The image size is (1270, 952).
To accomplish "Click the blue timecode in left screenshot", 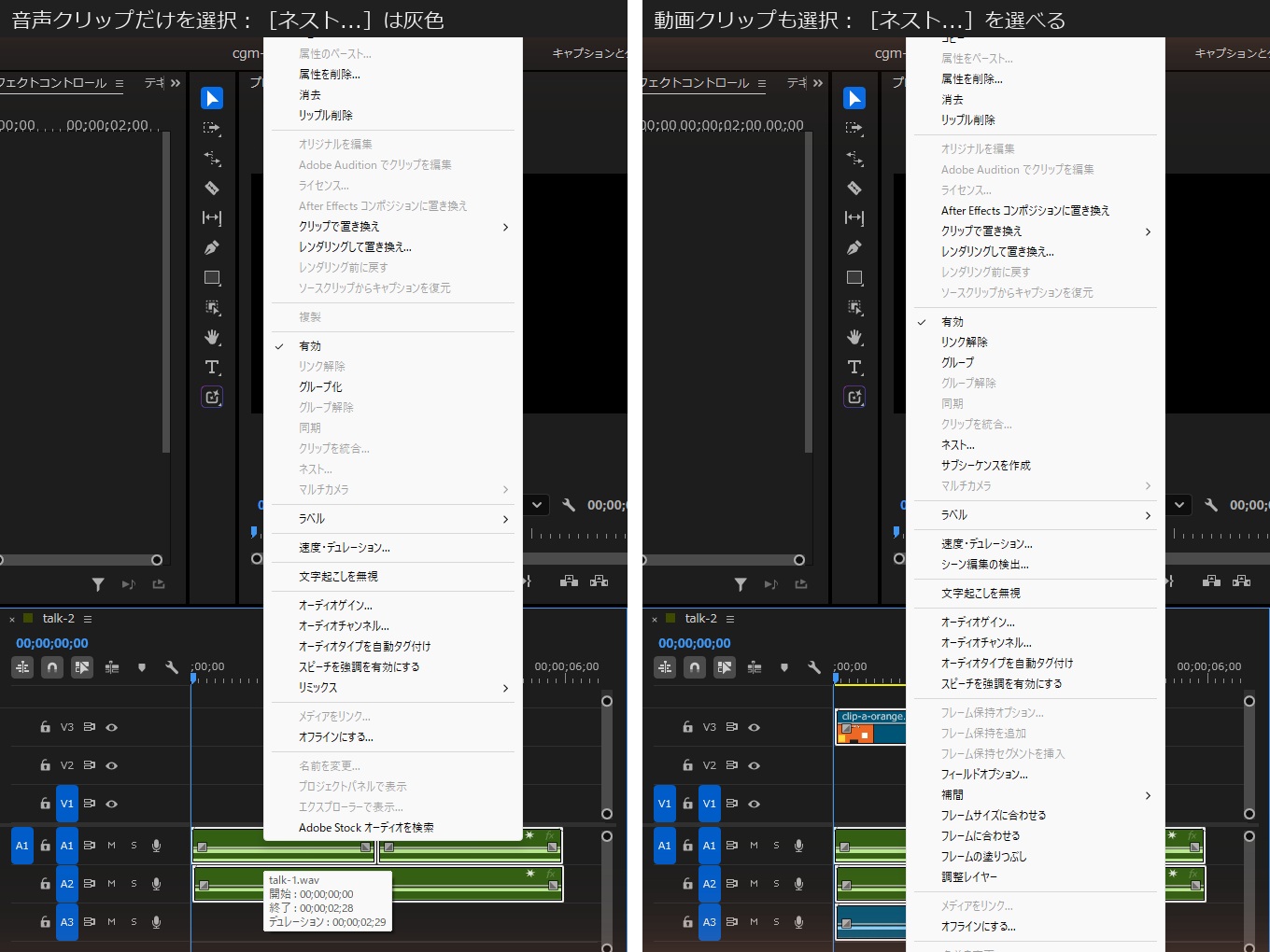I will (52, 643).
